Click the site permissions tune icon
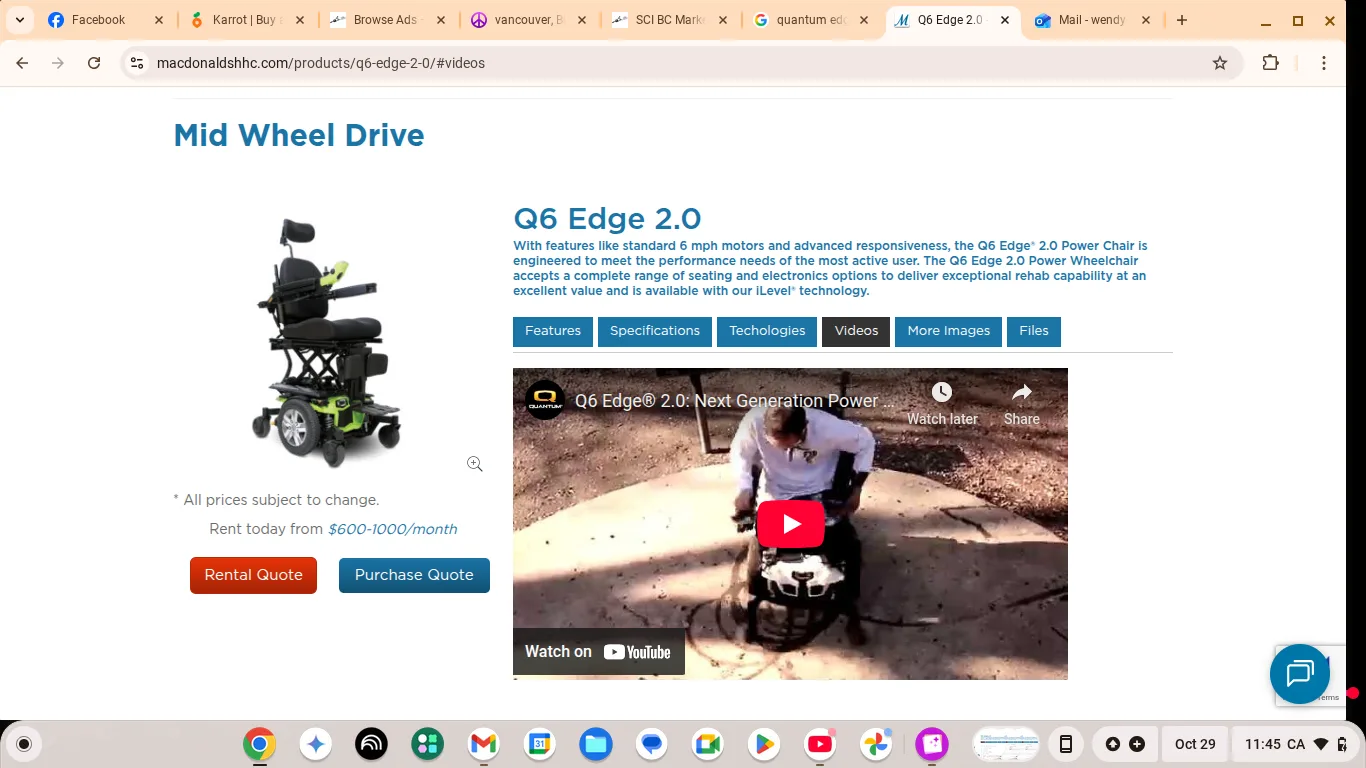Image resolution: width=1366 pixels, height=768 pixels. 135,62
